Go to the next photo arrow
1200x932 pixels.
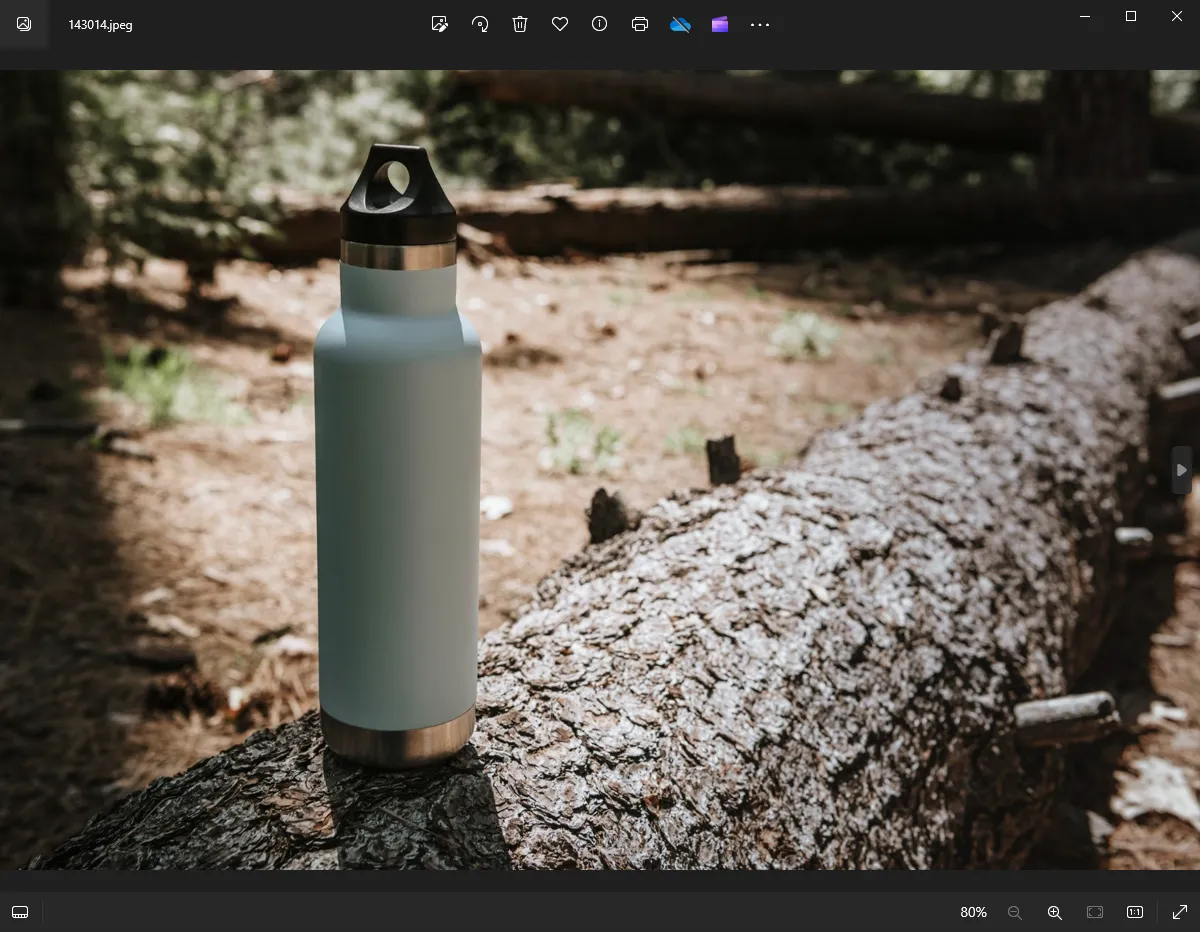coord(1182,470)
